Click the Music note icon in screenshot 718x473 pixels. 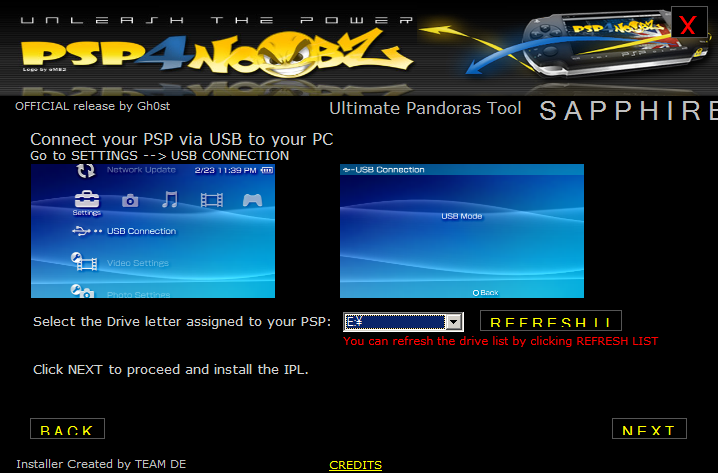pos(170,200)
